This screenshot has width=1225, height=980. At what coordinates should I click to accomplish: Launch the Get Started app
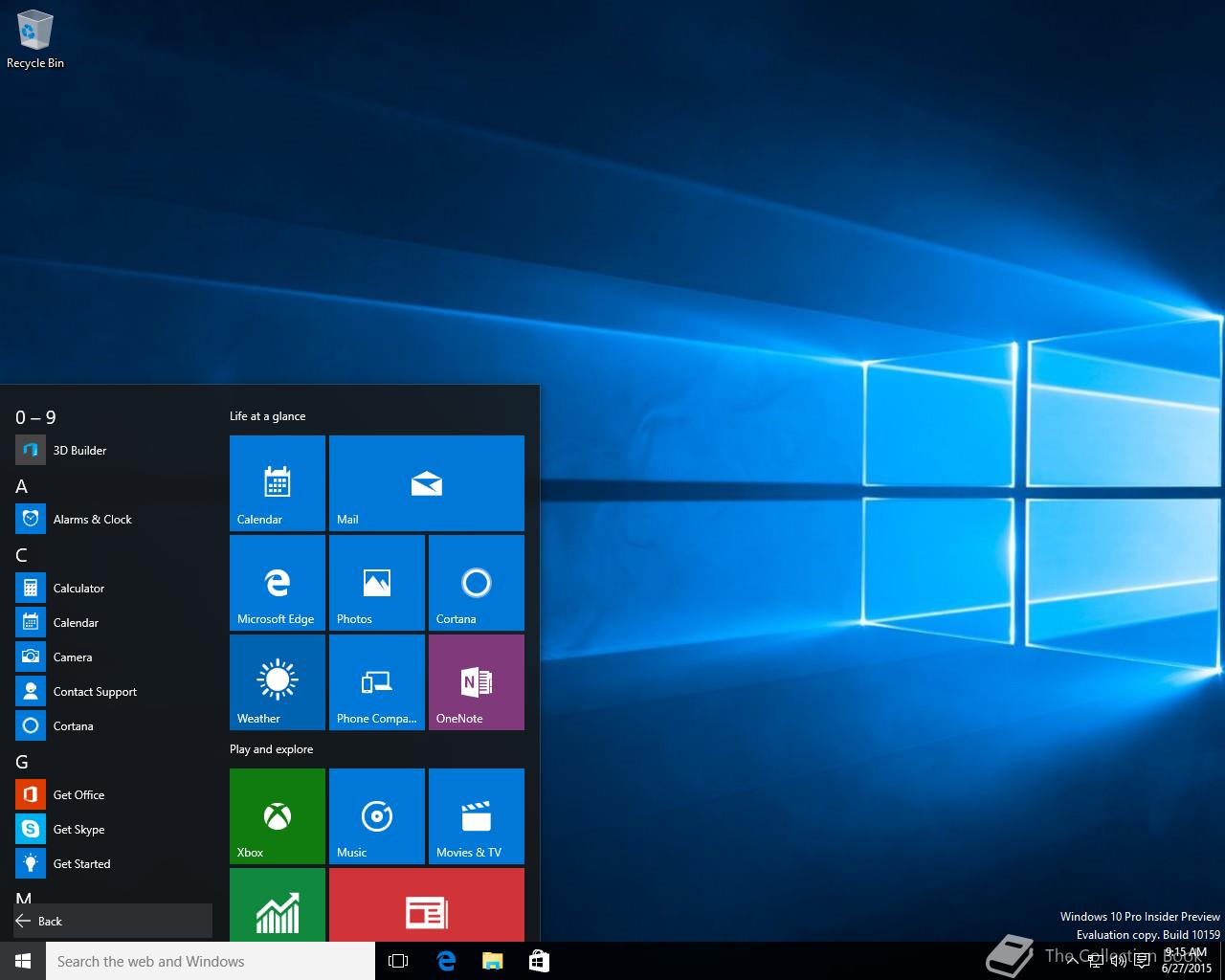[113, 863]
